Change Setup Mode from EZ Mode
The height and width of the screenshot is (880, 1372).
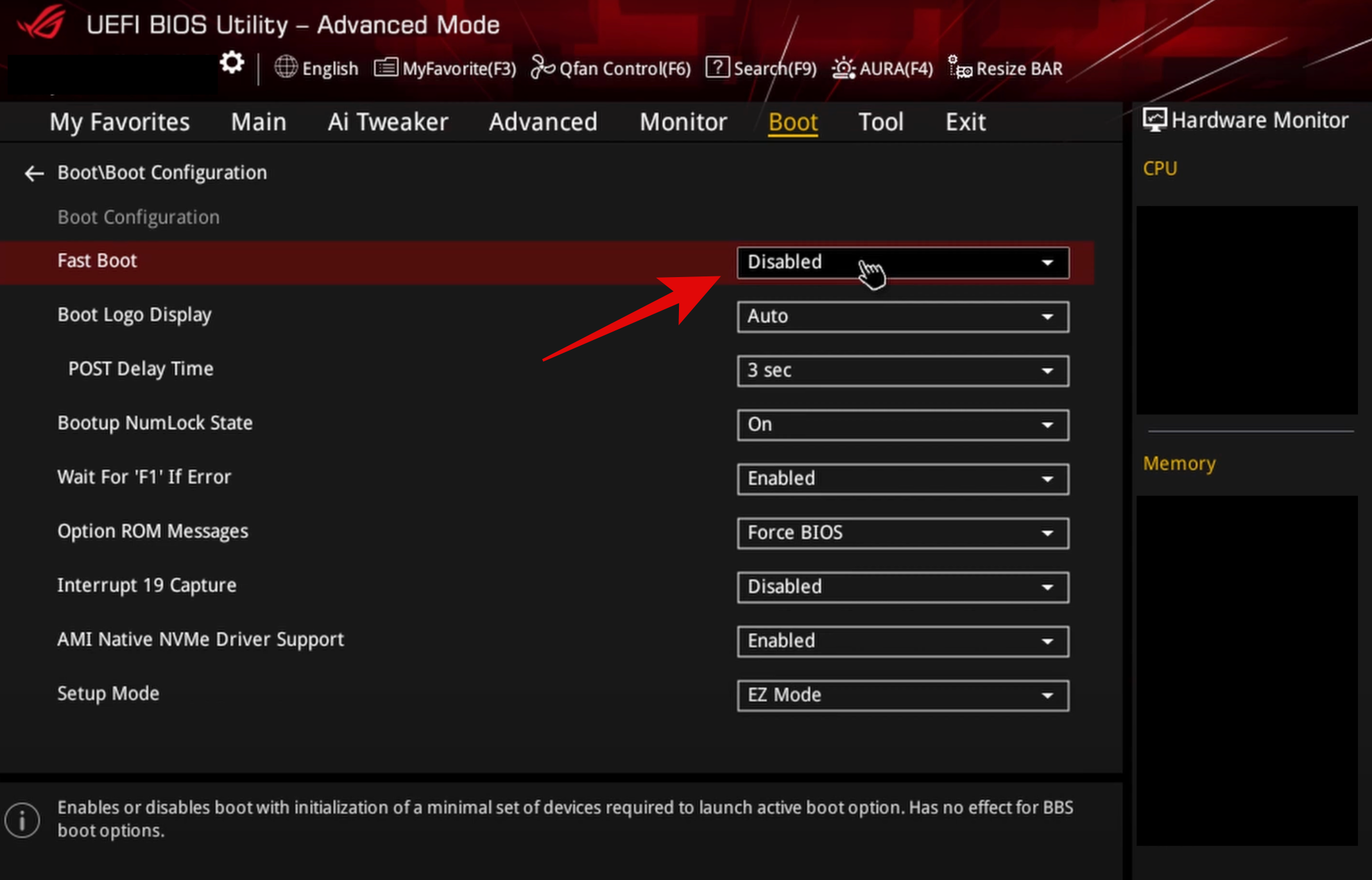click(x=902, y=695)
